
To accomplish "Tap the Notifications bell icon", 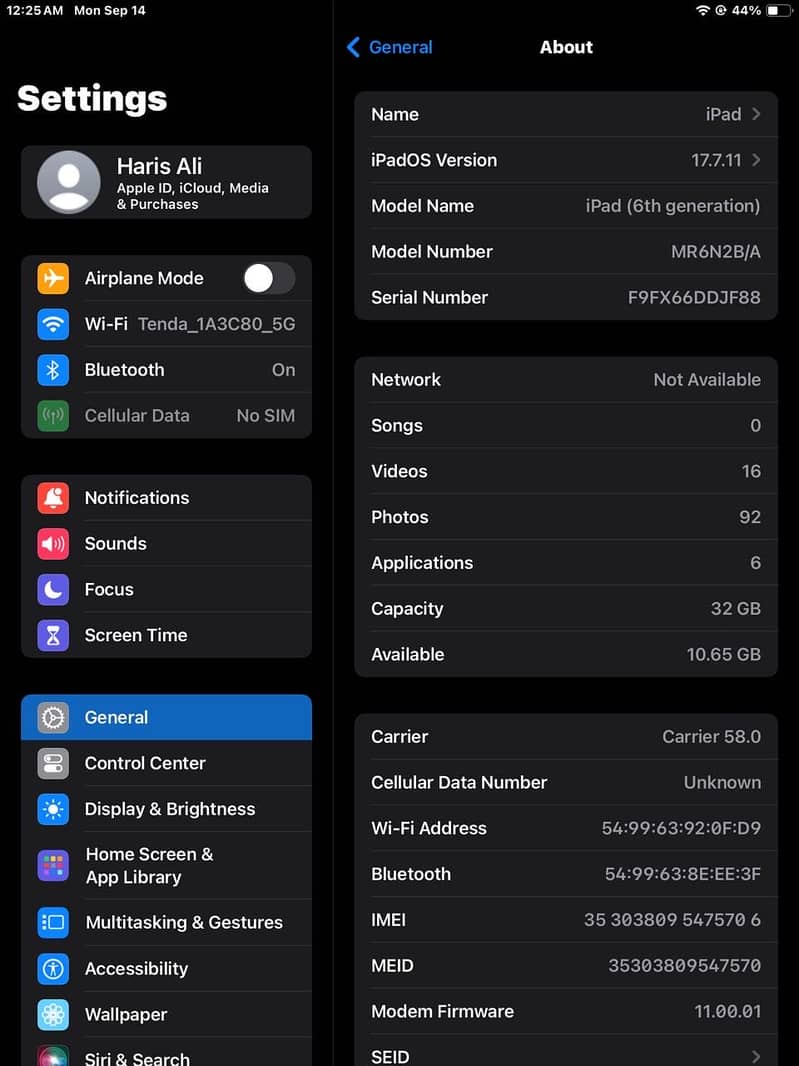I will (x=53, y=498).
